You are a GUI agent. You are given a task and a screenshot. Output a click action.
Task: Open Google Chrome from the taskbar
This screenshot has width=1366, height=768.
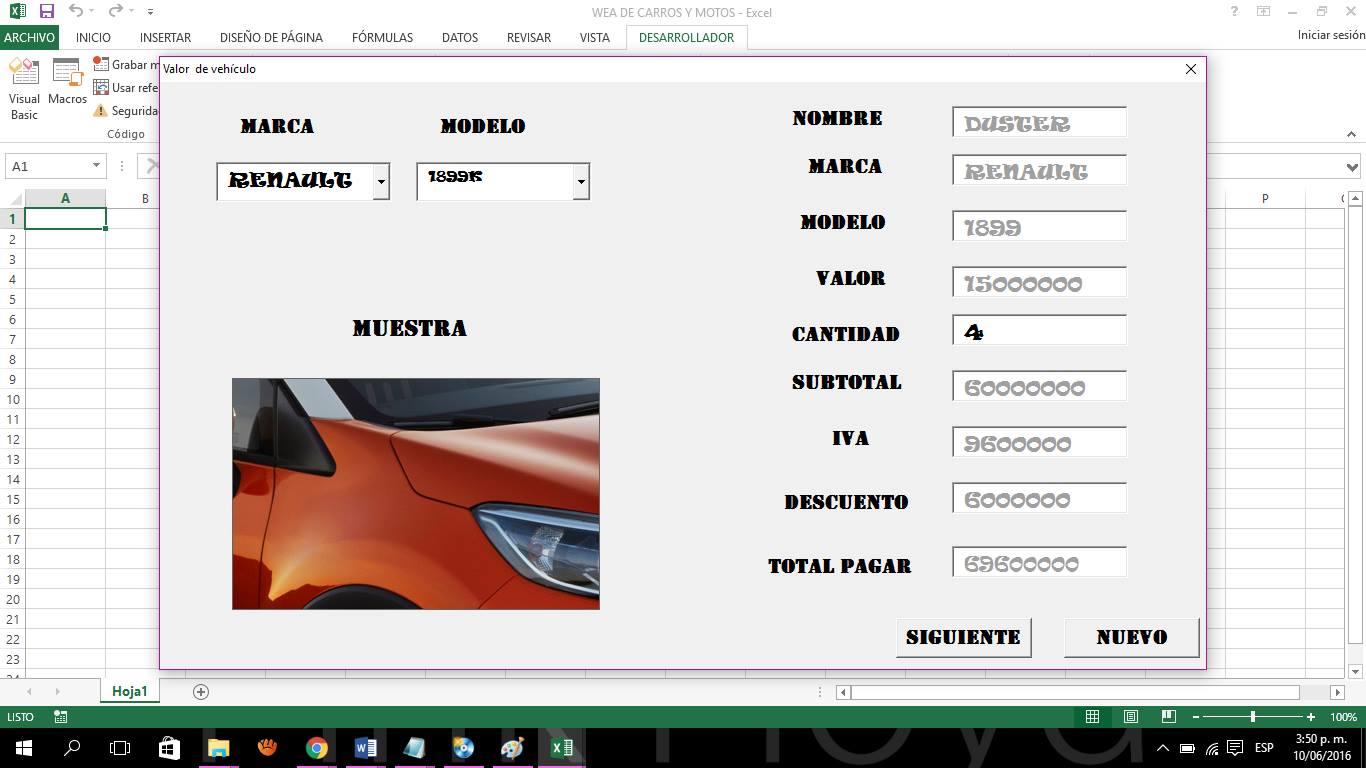click(x=317, y=748)
